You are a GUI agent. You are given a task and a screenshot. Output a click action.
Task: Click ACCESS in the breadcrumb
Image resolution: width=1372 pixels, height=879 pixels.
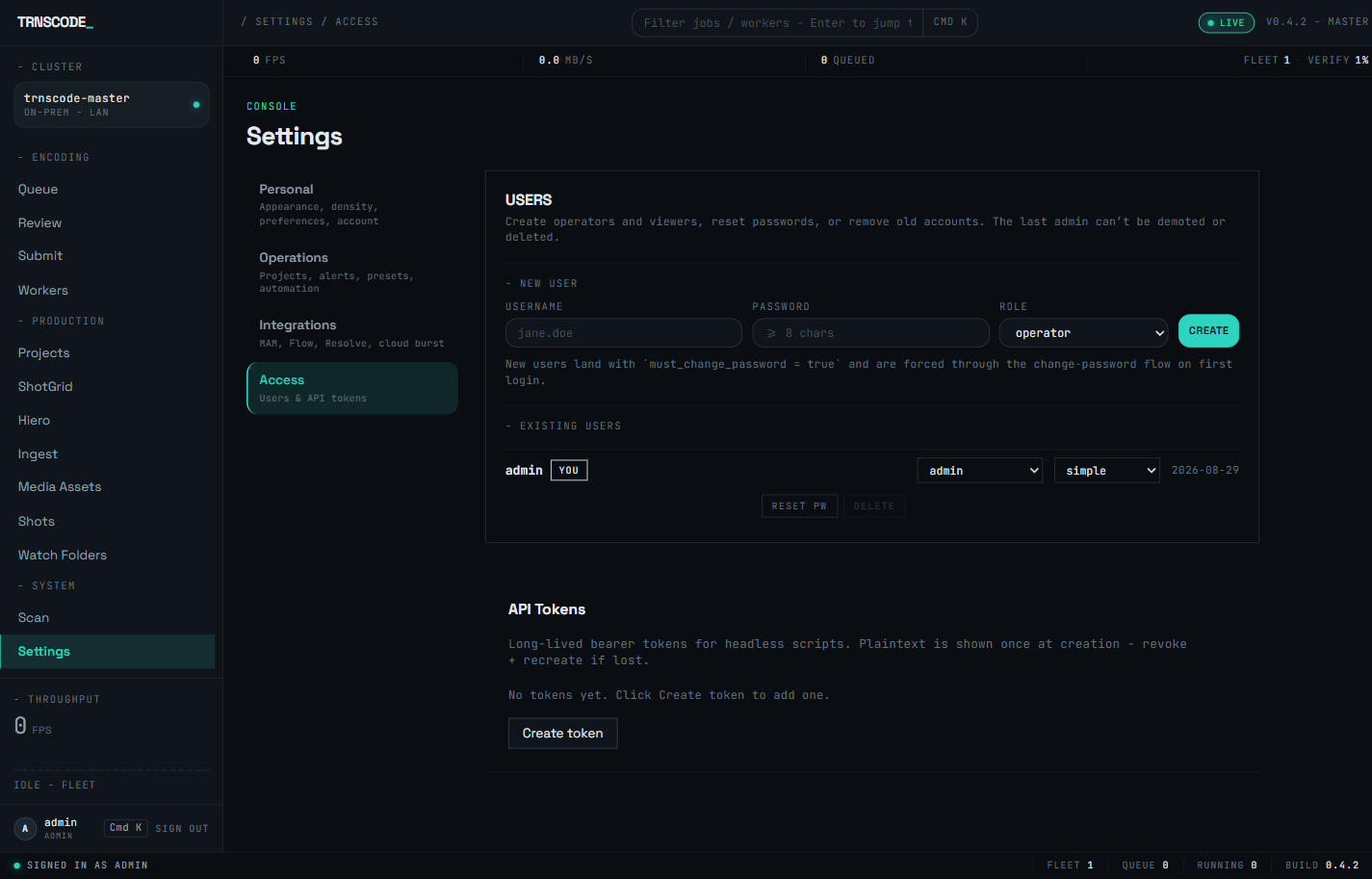(356, 21)
